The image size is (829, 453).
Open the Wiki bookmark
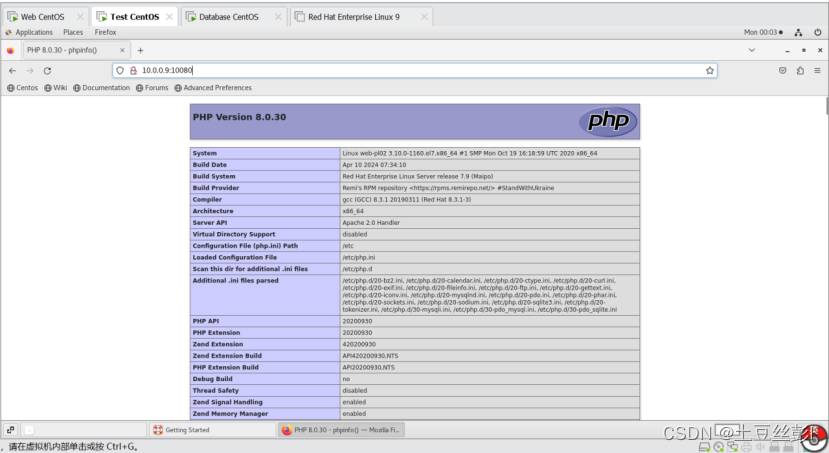click(x=56, y=88)
